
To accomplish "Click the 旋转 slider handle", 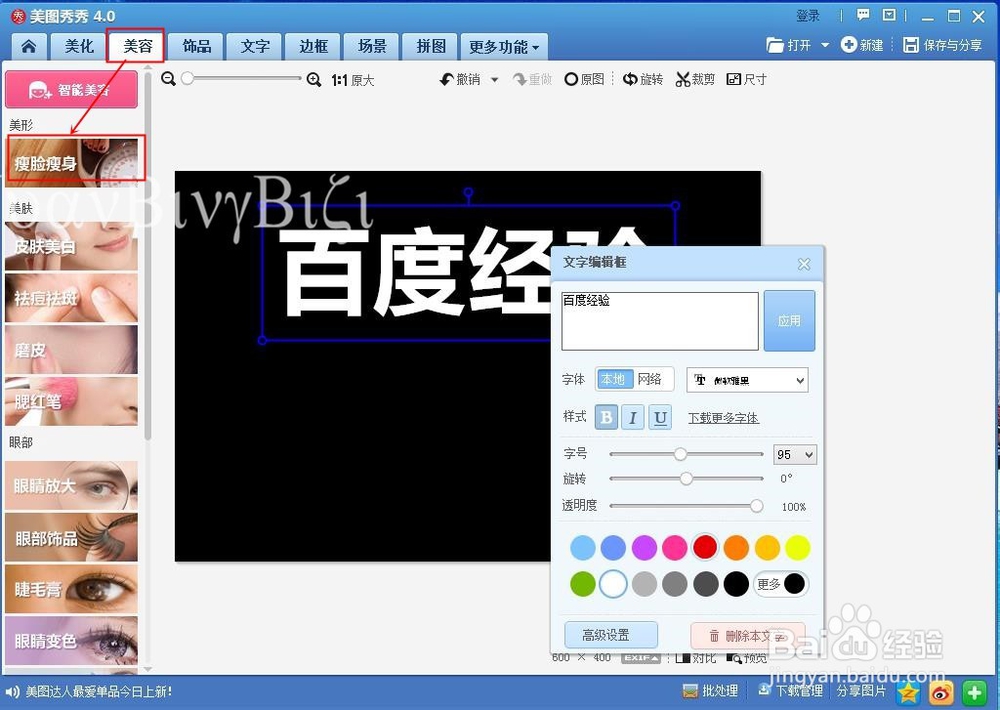I will (686, 478).
